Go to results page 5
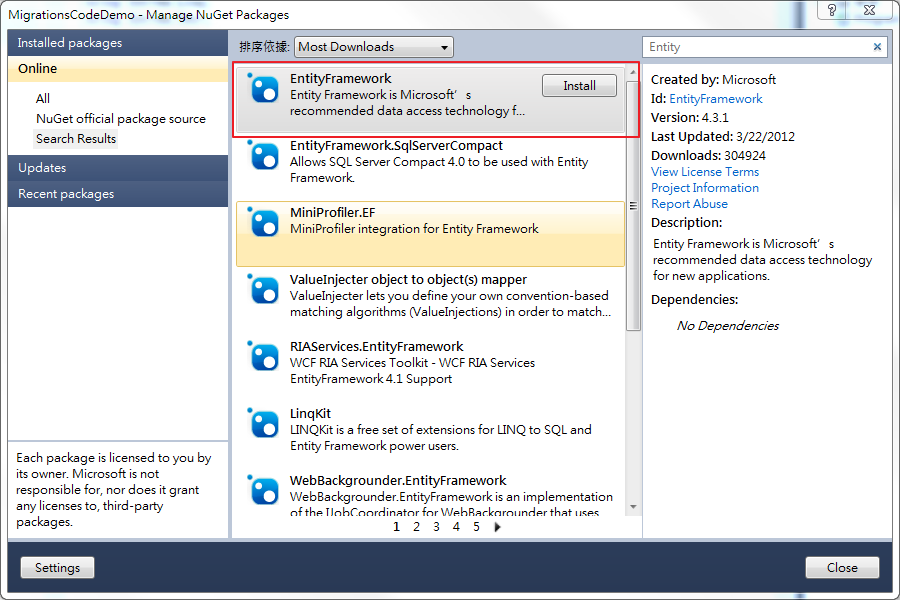The image size is (900, 600). point(476,527)
